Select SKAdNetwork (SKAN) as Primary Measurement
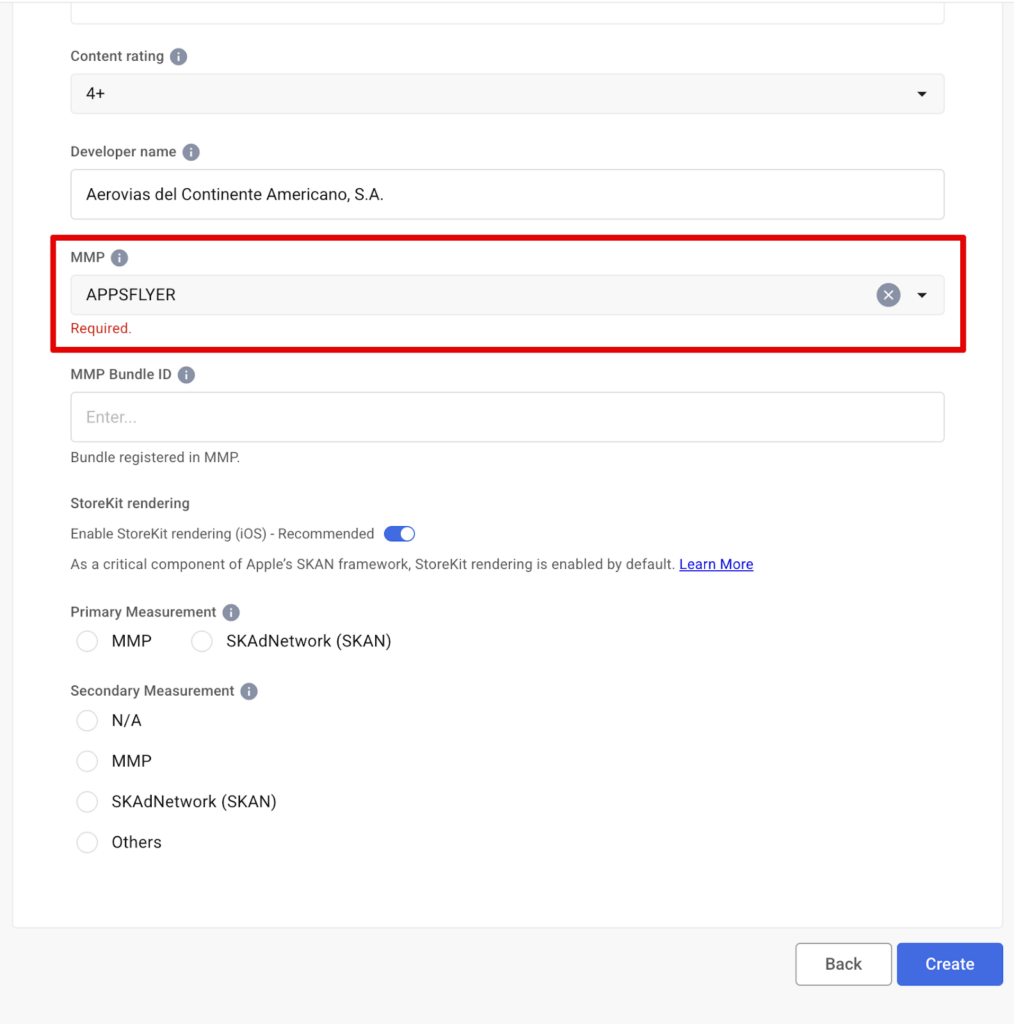The width and height of the screenshot is (1014, 1024). [202, 641]
